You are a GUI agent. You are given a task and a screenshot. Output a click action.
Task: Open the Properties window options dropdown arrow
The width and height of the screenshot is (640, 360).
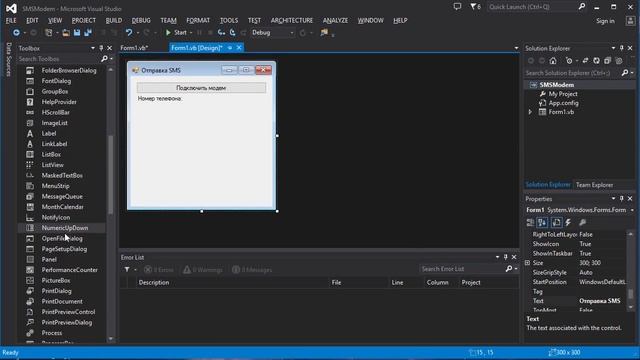[x=613, y=199]
